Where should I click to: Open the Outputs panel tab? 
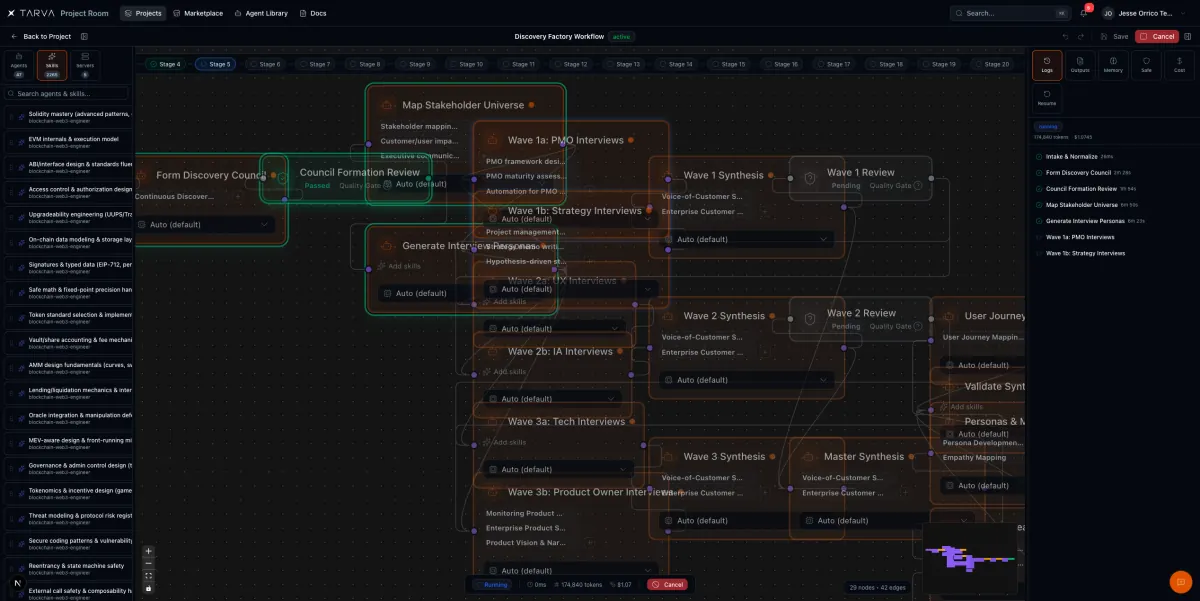click(1080, 66)
